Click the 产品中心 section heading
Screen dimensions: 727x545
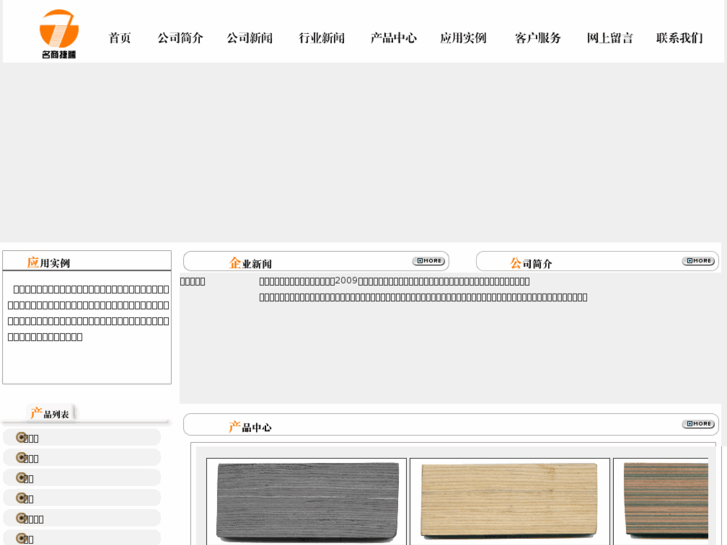(250, 426)
